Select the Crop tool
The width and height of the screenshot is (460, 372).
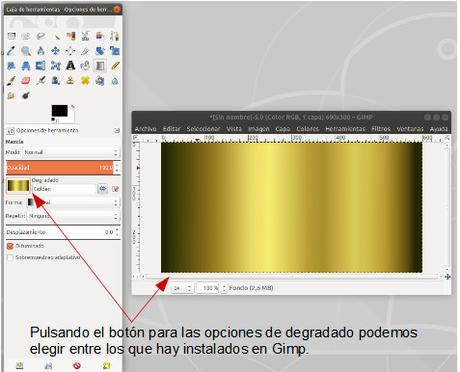point(85,51)
